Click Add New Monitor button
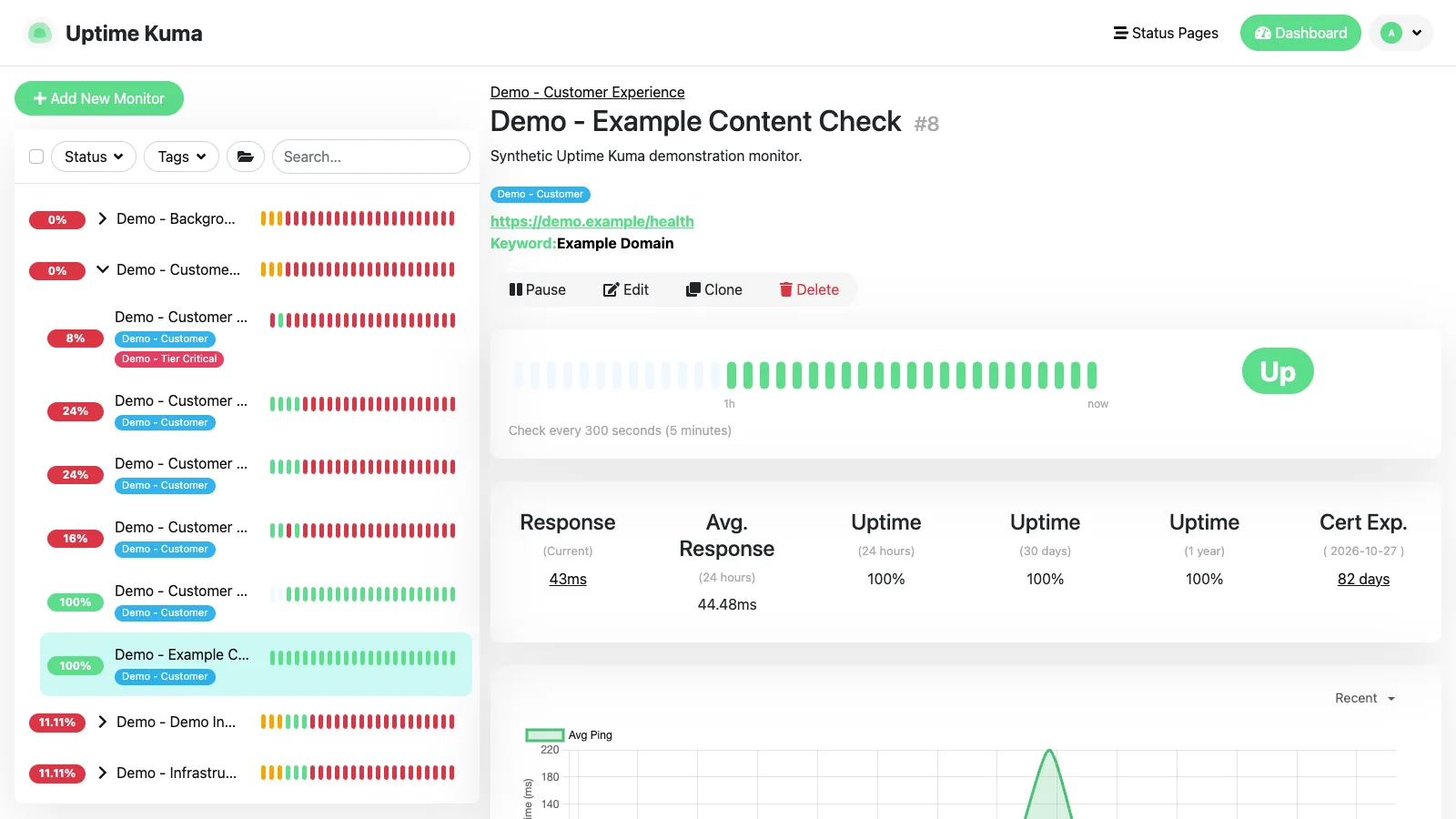Image resolution: width=1456 pixels, height=819 pixels. click(99, 98)
